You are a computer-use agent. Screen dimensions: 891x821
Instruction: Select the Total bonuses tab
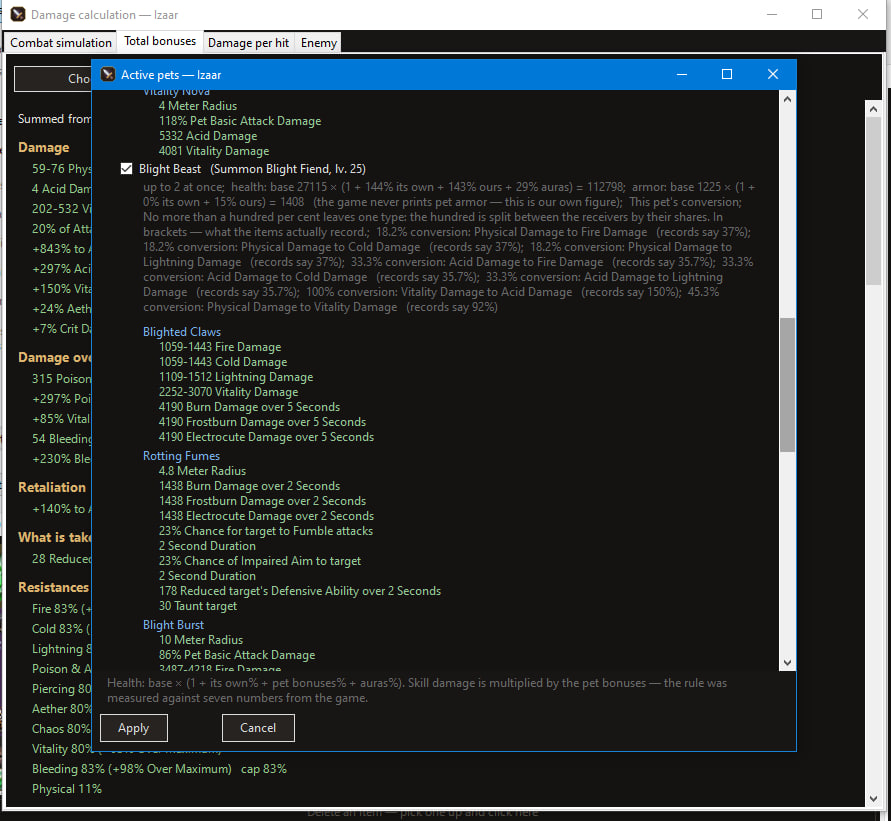(160, 41)
